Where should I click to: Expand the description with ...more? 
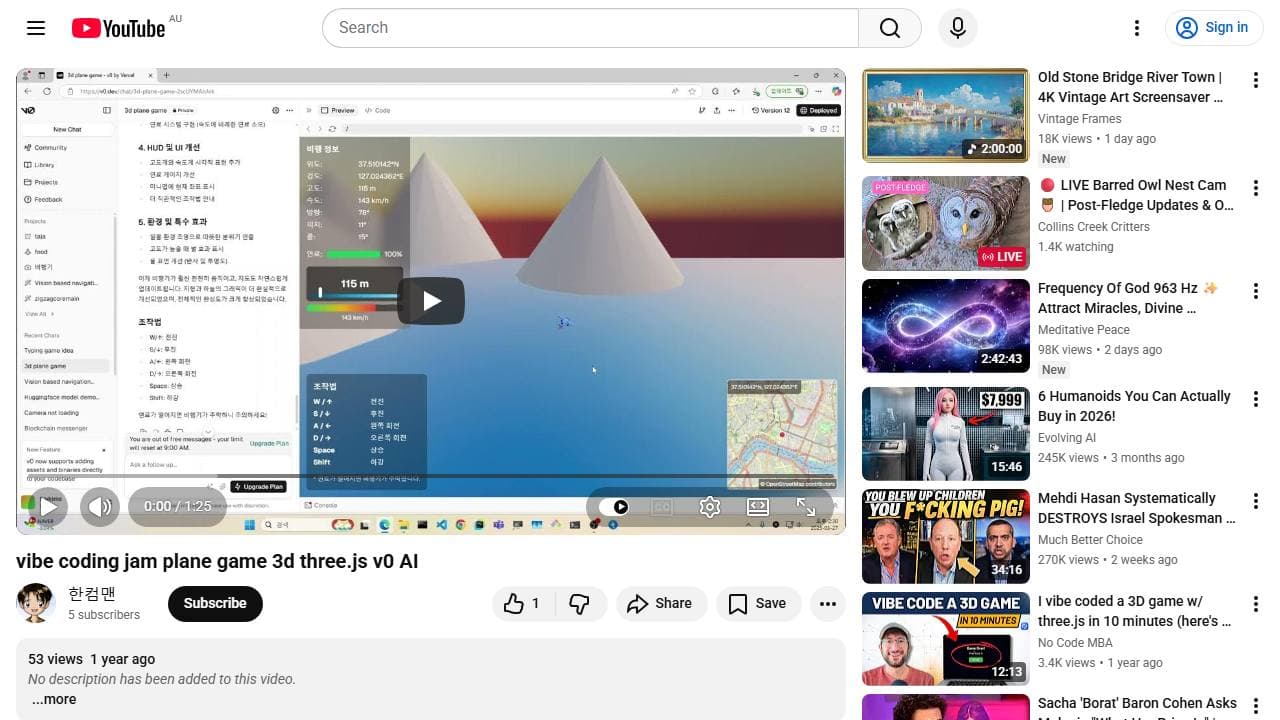(x=53, y=699)
